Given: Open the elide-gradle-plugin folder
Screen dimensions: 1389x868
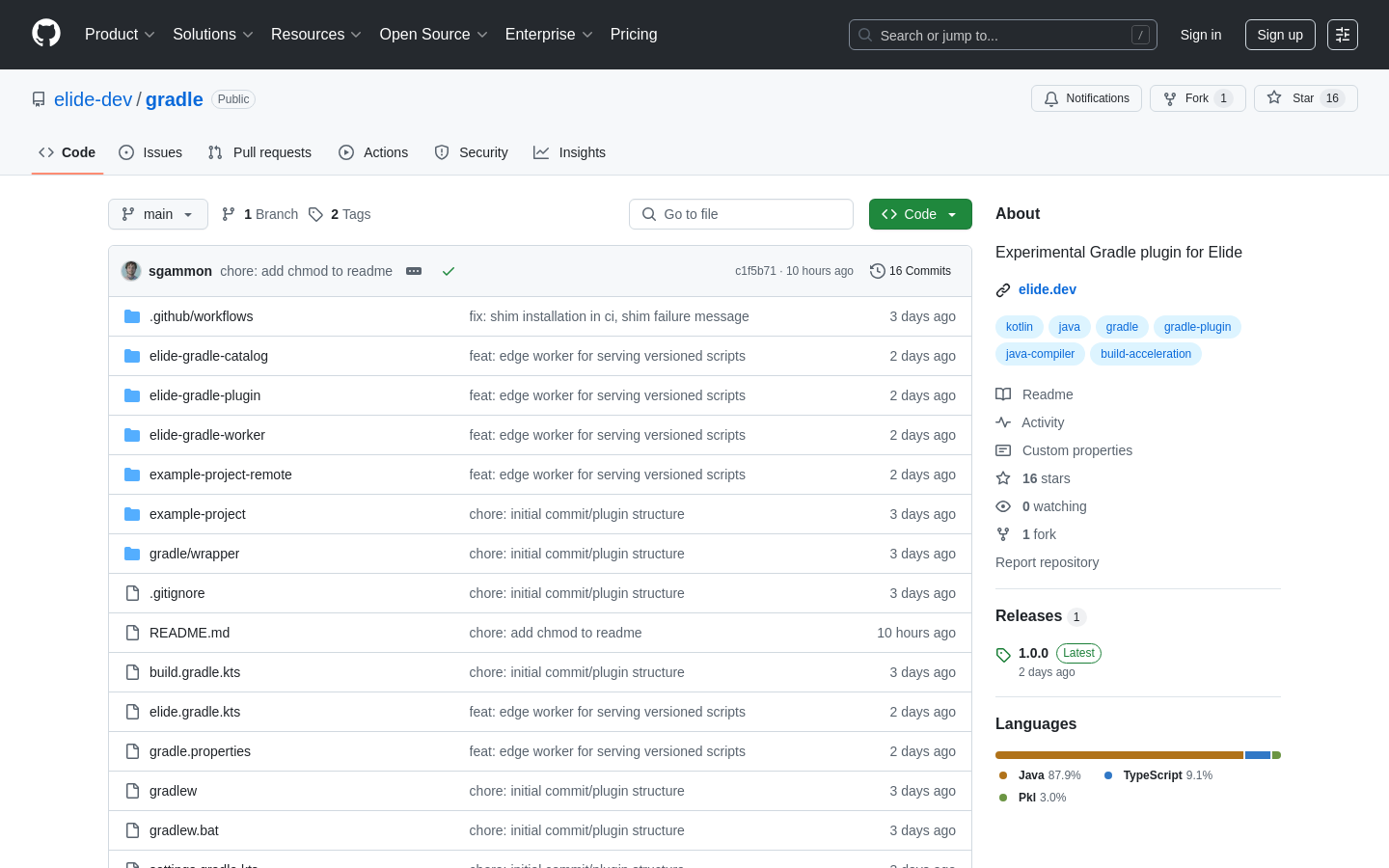Looking at the screenshot, I should 205,395.
